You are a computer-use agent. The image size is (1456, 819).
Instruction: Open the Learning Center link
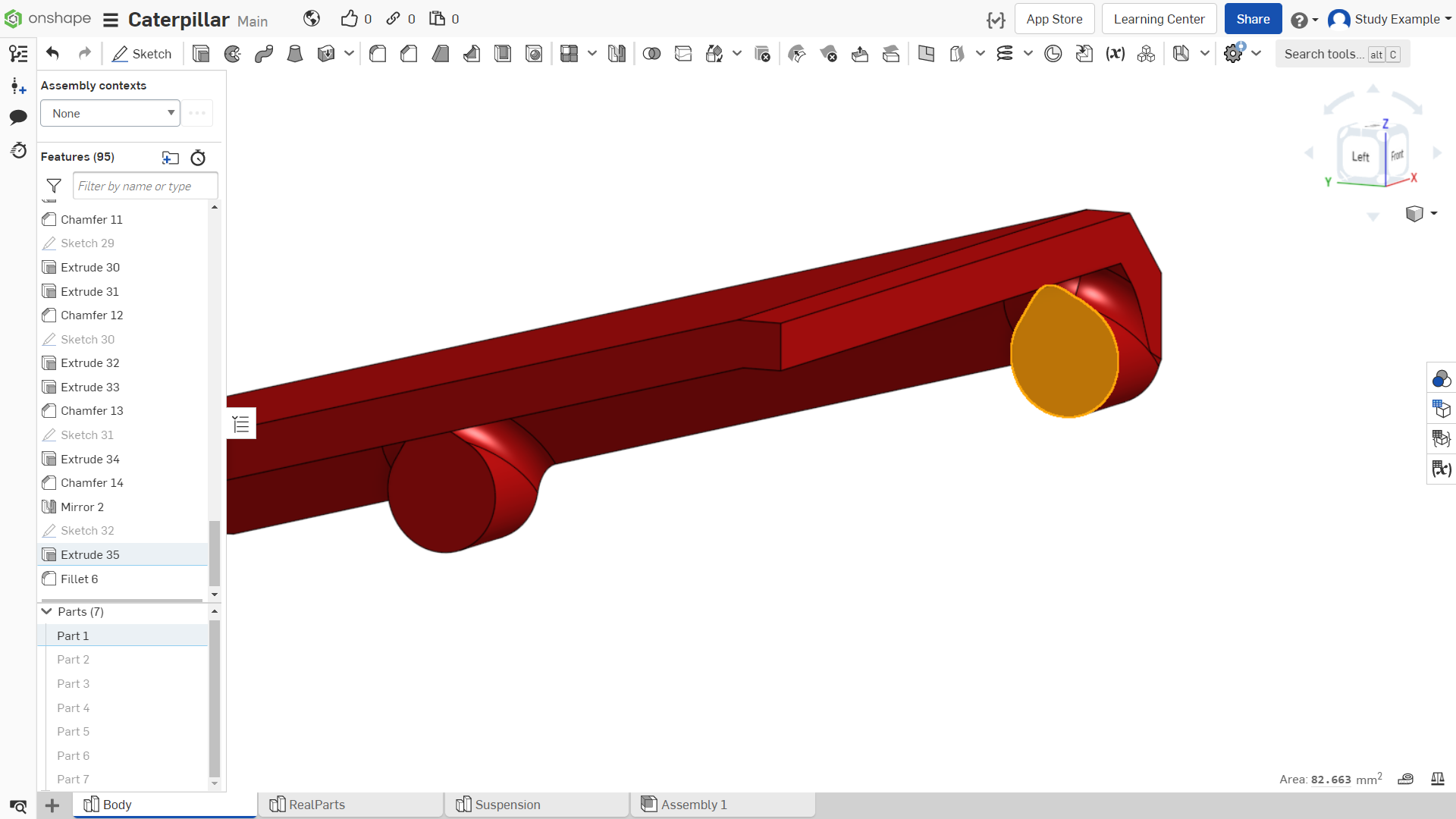click(1159, 19)
